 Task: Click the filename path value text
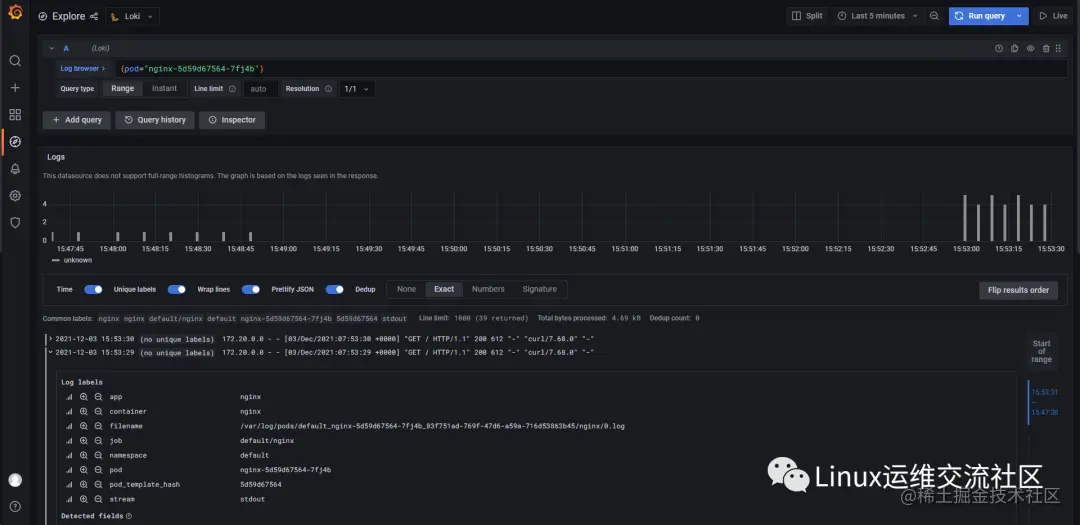(433, 426)
